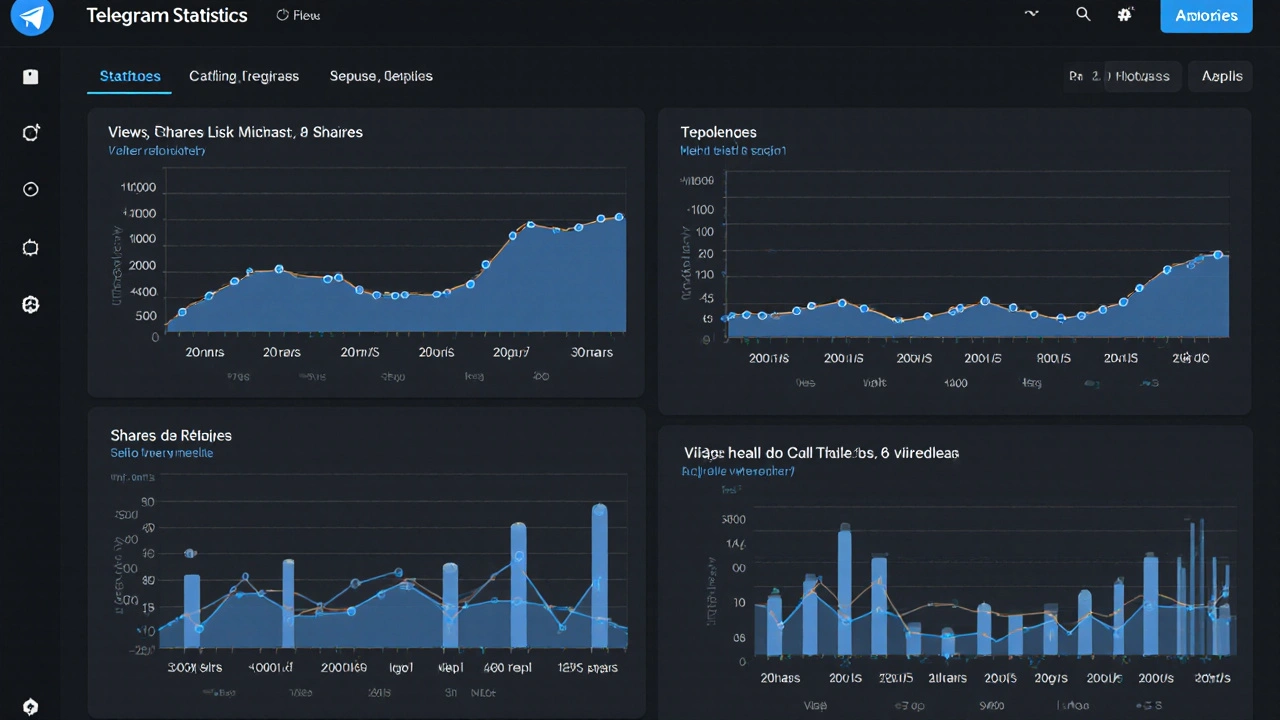Expand the activity chevron near the search icon
This screenshot has height=720, width=1280.
(x=1031, y=14)
